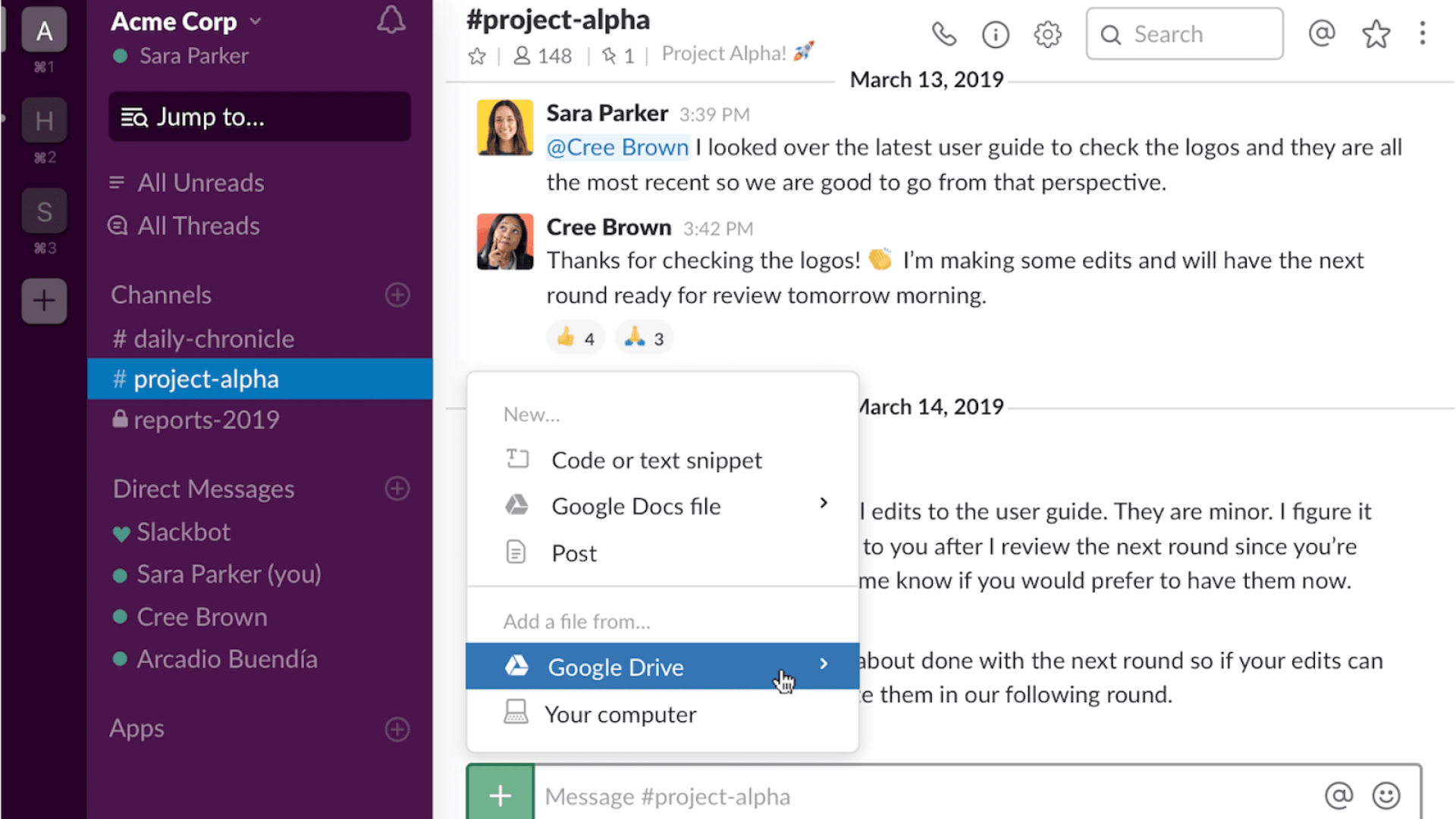Viewport: 1456px width, 819px height.
Task: Show channel details info icon
Action: 996,34
